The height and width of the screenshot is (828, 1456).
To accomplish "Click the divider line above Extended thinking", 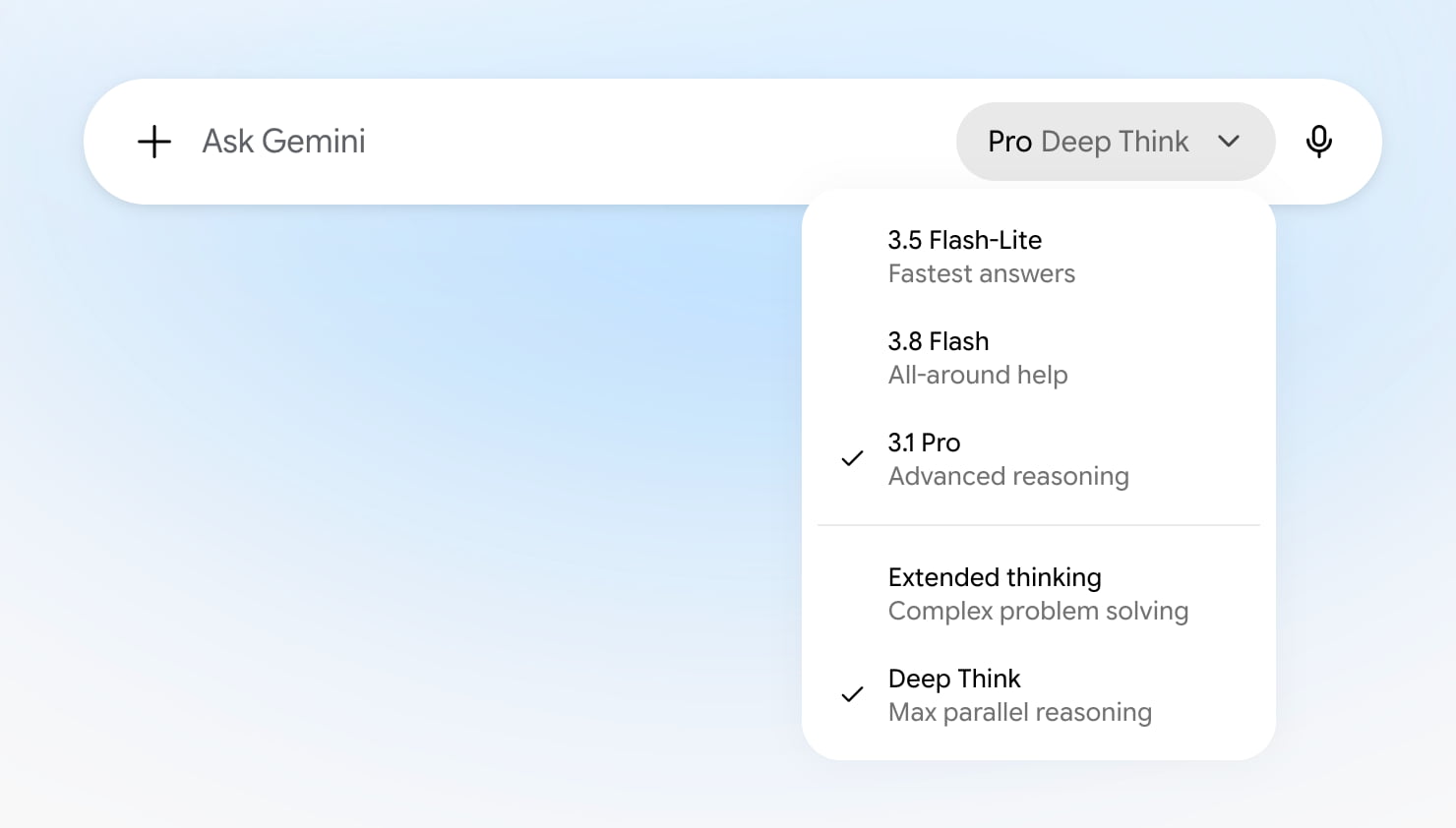I will [x=1039, y=525].
